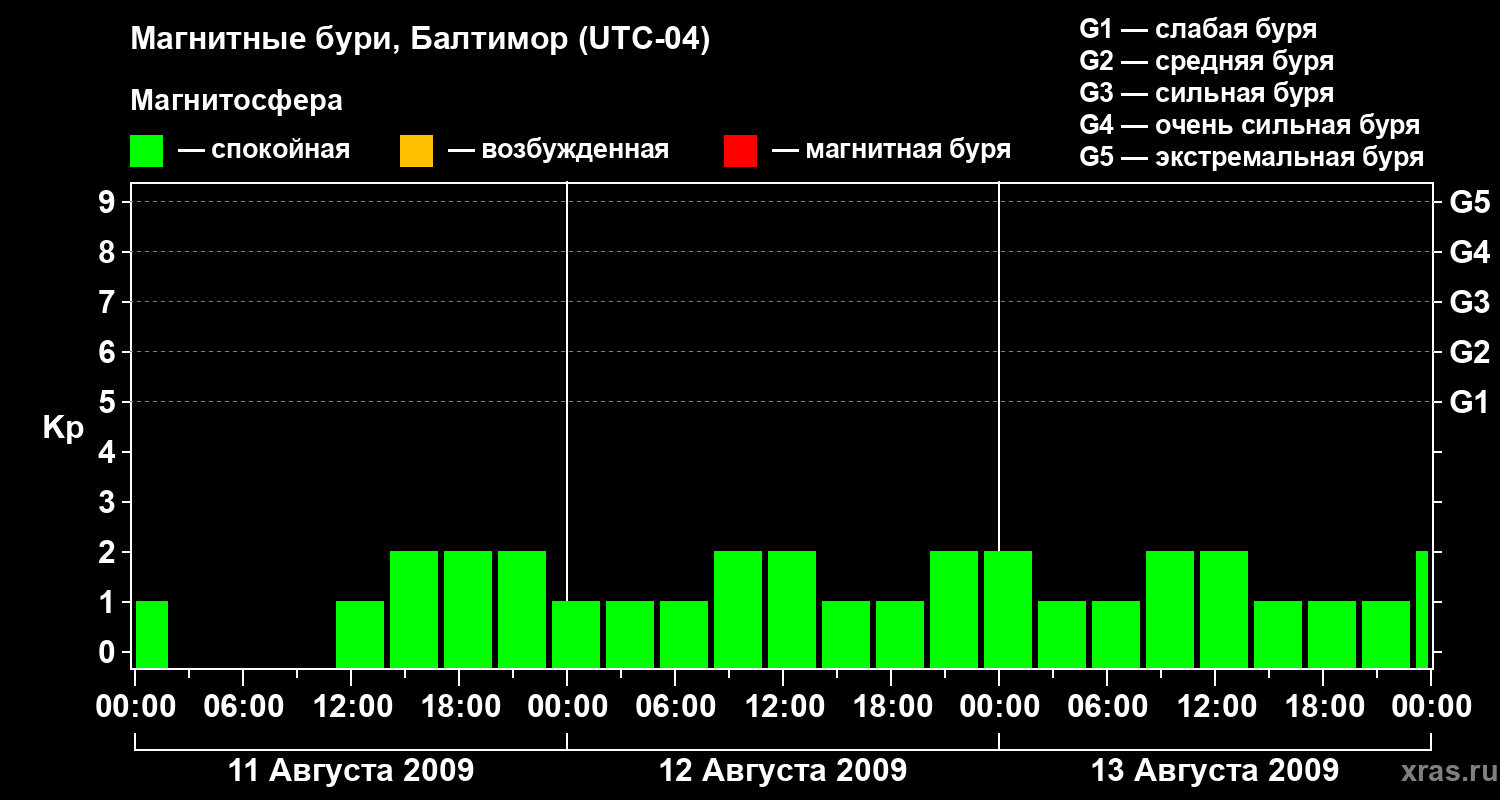Select the 'G3 — сильная буря' line

[1206, 93]
